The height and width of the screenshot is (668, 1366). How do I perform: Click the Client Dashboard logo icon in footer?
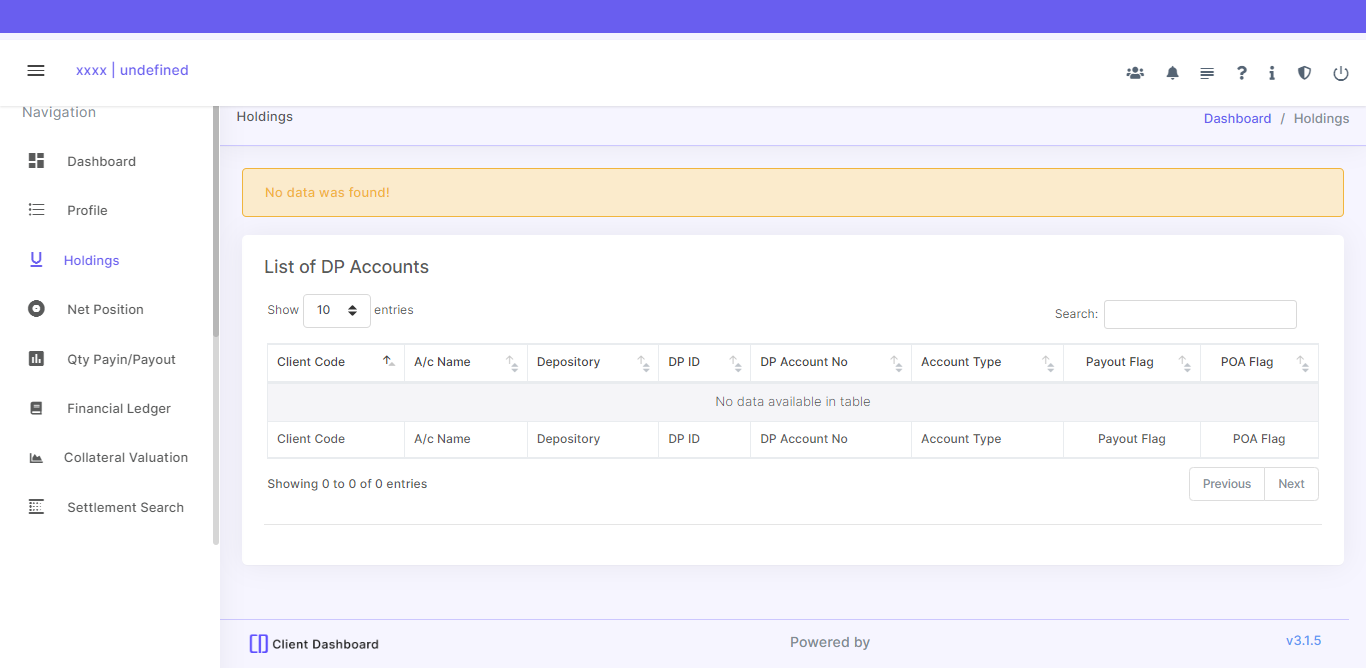point(258,644)
